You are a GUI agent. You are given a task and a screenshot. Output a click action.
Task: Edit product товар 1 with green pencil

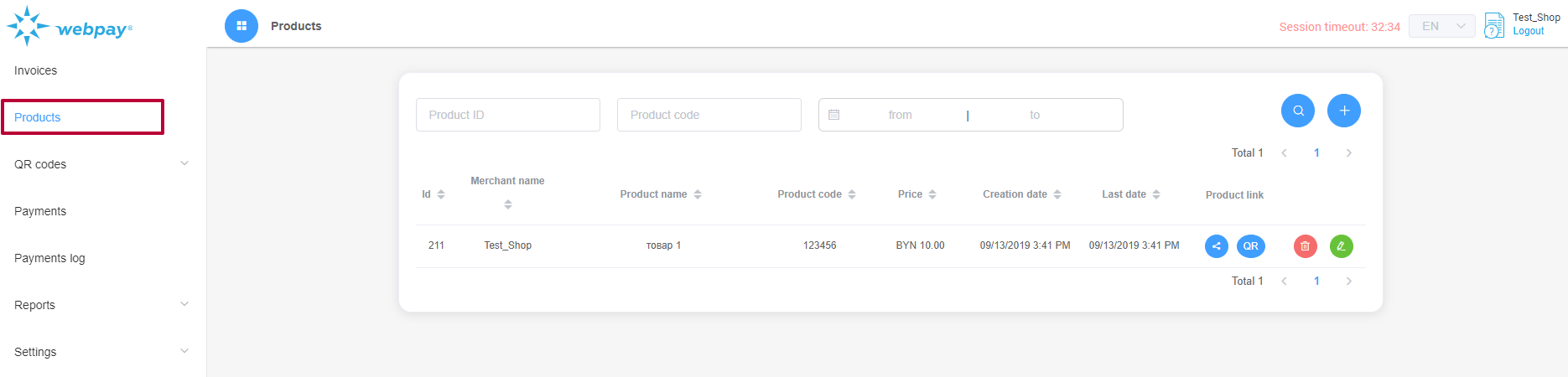coord(1341,246)
